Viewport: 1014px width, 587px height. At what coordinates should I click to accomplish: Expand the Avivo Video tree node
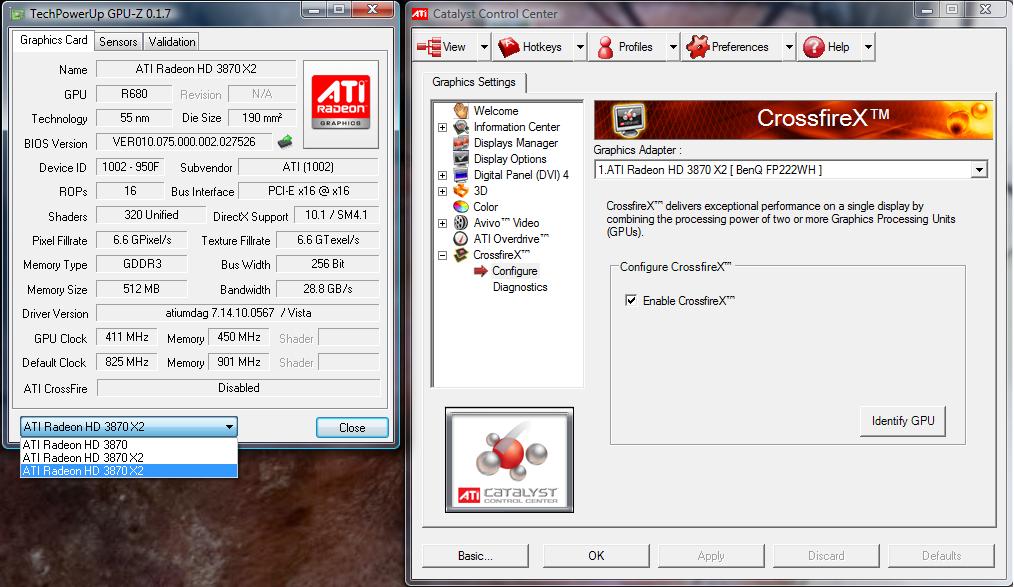(x=442, y=223)
